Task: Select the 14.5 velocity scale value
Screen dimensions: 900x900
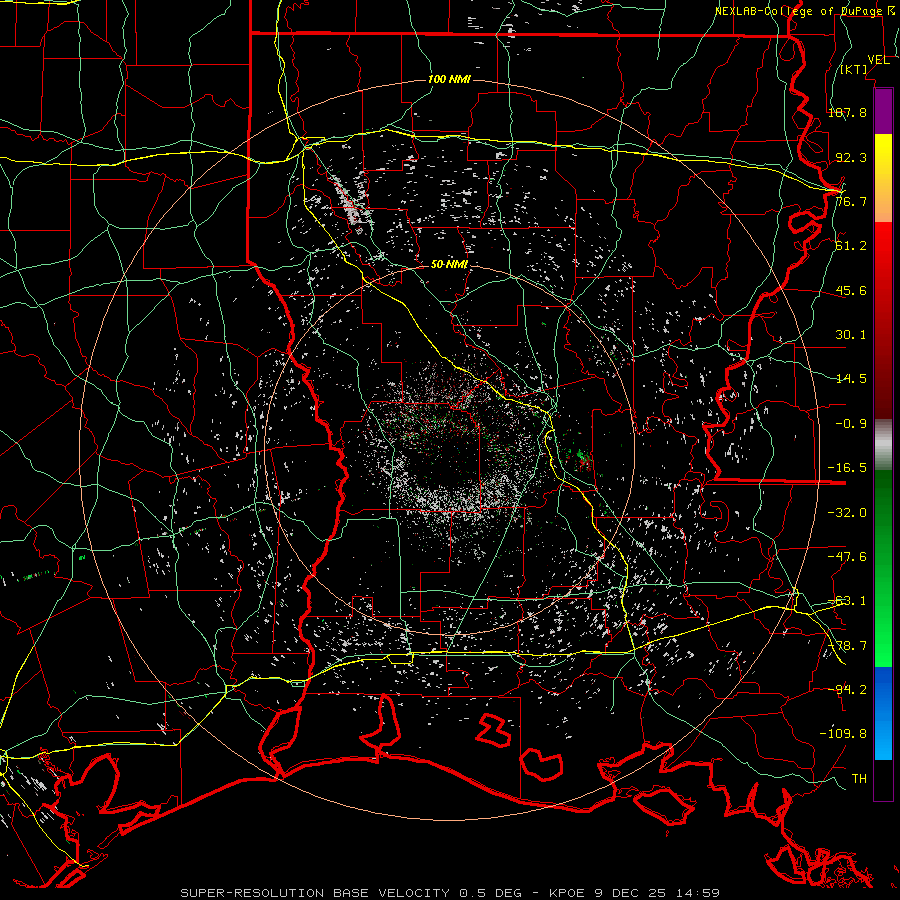Action: point(851,379)
